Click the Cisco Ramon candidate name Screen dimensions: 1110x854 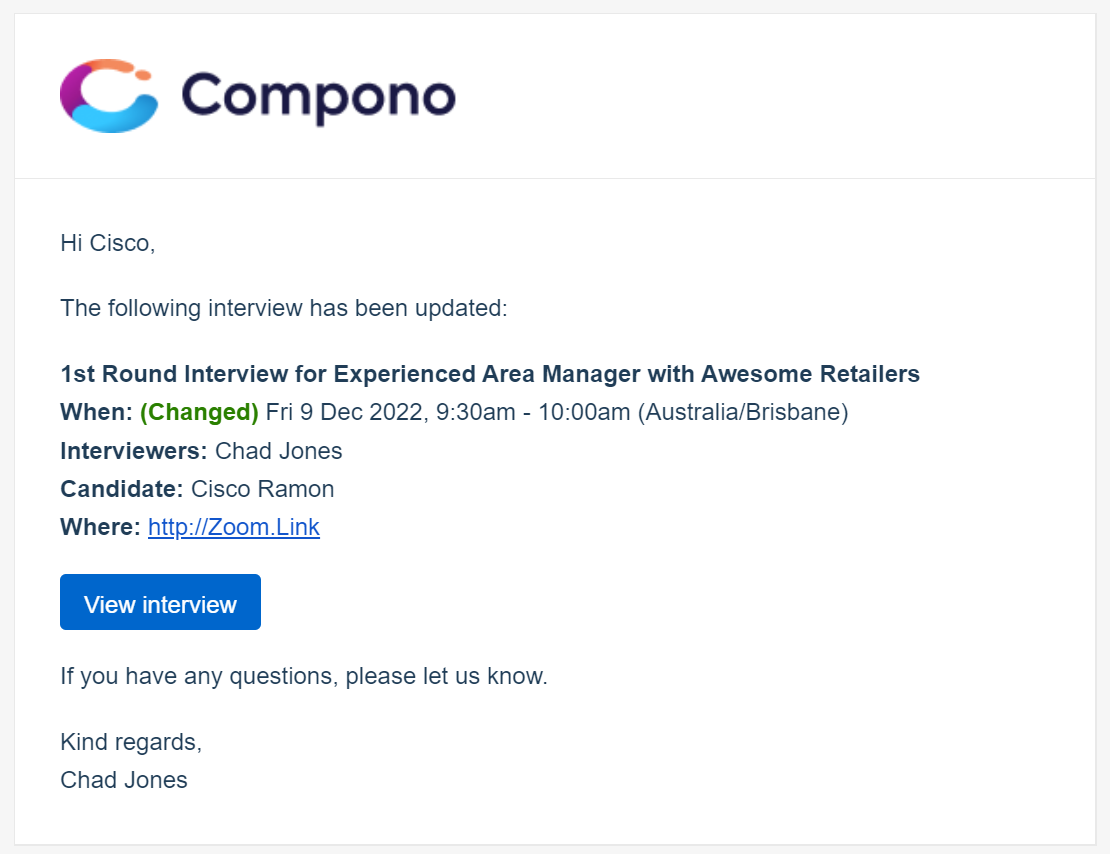pos(263,489)
